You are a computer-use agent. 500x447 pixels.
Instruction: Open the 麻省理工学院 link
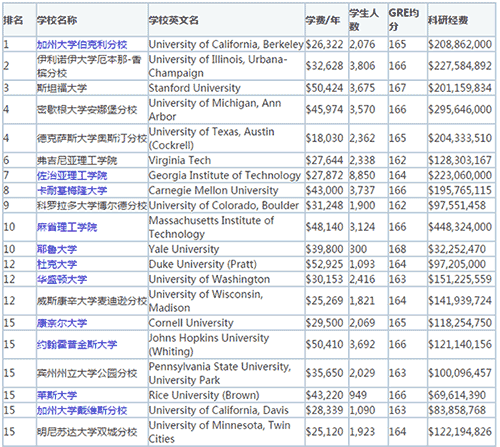pyautogui.click(x=67, y=227)
